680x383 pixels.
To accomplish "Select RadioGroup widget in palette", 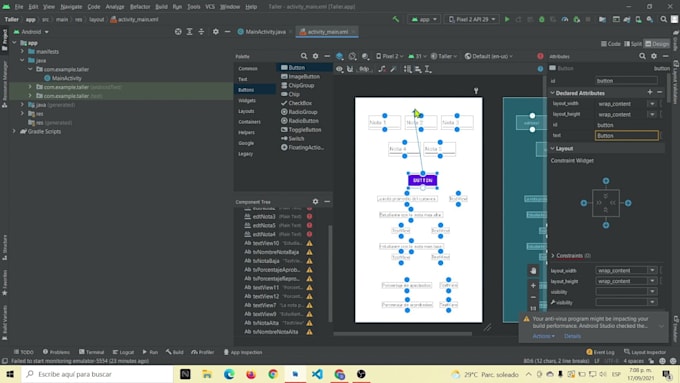I will click(299, 112).
